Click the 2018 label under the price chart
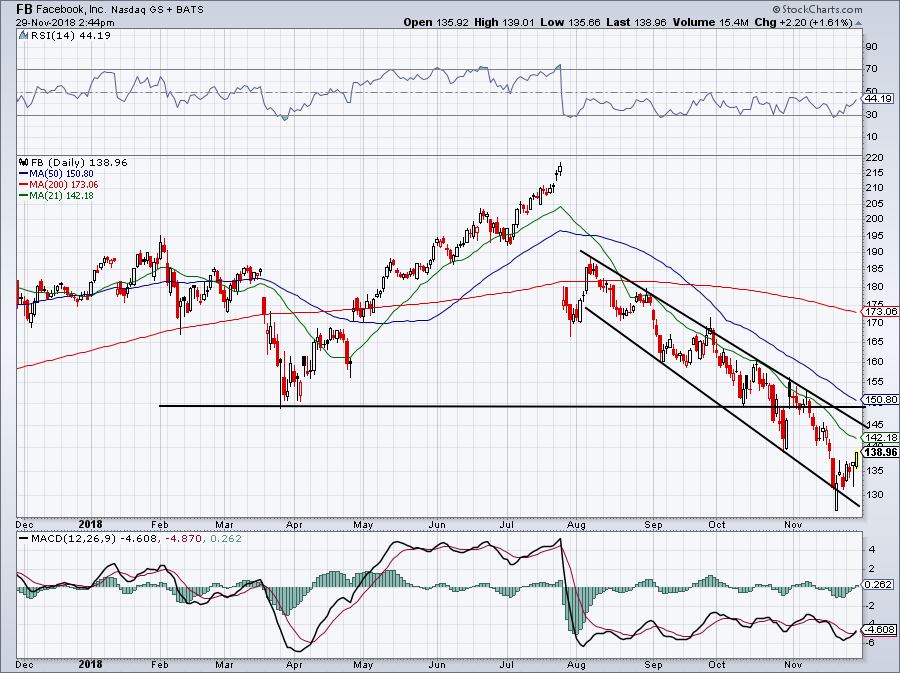Screen dimensions: 900x673 coord(90,524)
